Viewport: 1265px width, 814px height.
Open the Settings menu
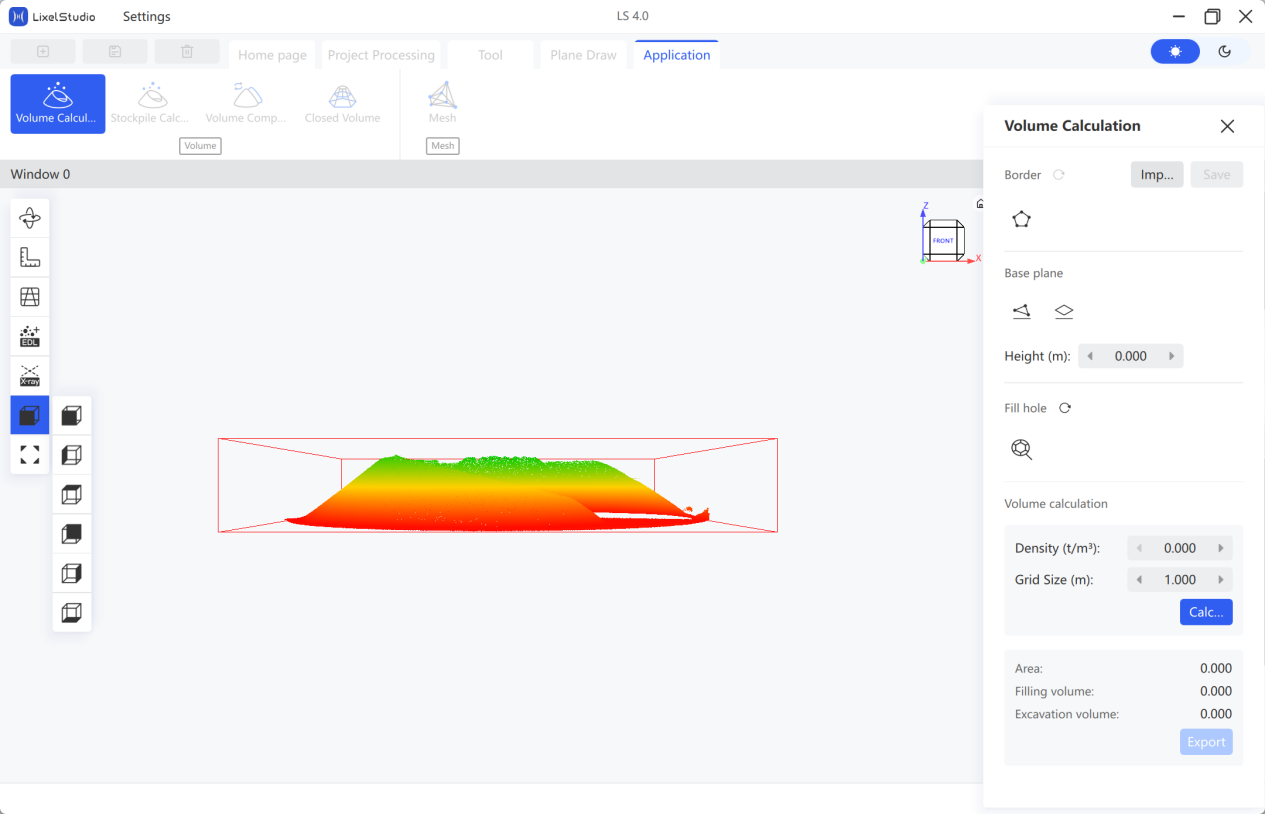click(x=147, y=16)
